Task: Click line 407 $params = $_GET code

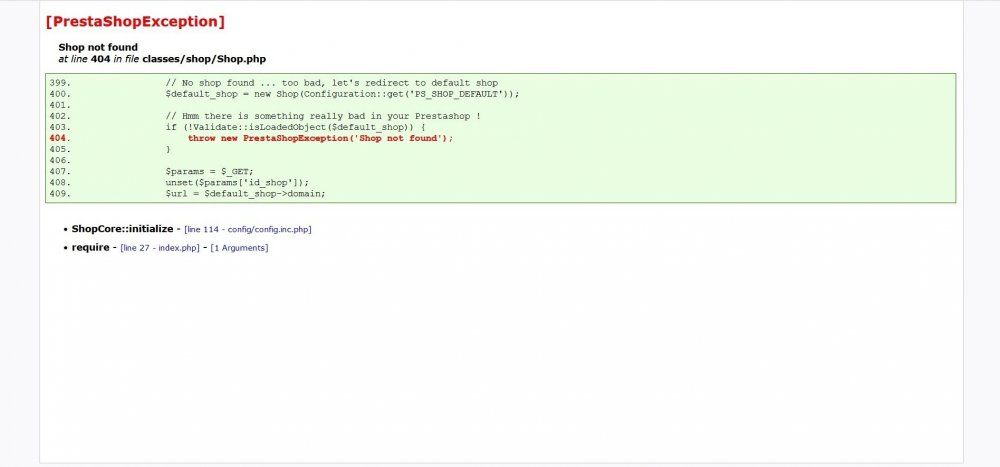Action: [x=209, y=172]
